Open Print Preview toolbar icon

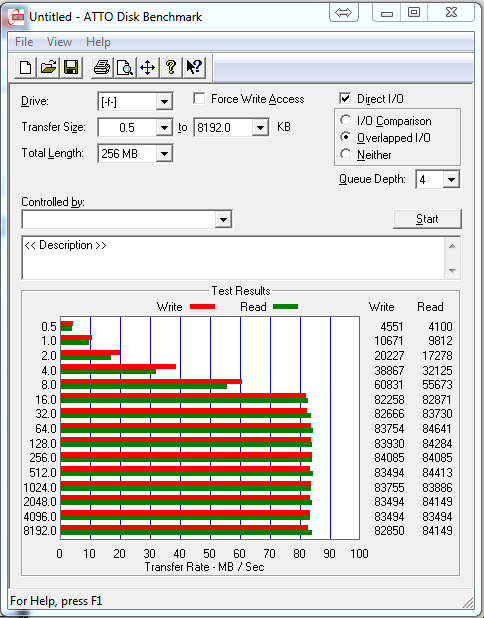[x=125, y=67]
